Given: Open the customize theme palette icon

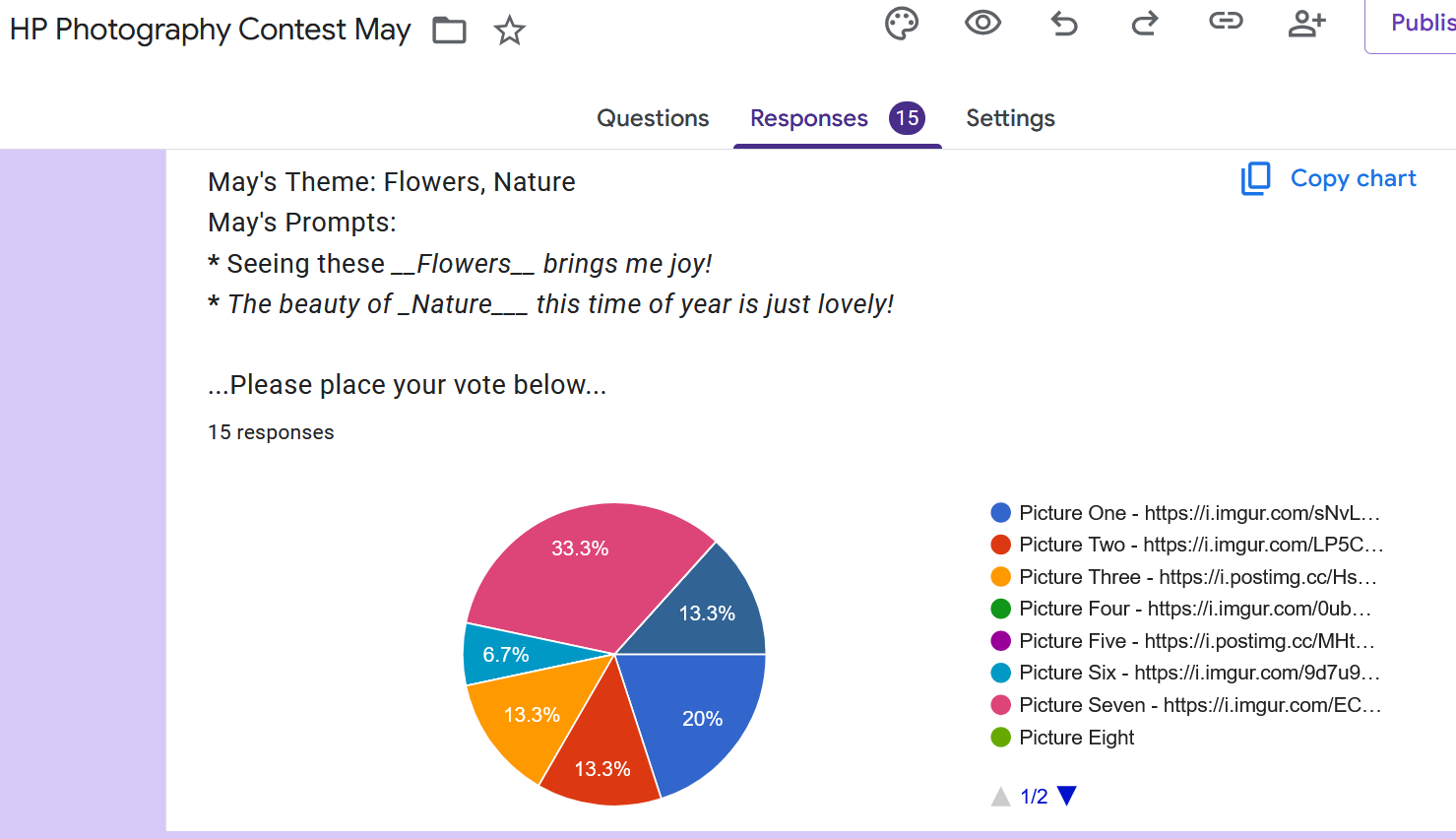Looking at the screenshot, I should (901, 24).
